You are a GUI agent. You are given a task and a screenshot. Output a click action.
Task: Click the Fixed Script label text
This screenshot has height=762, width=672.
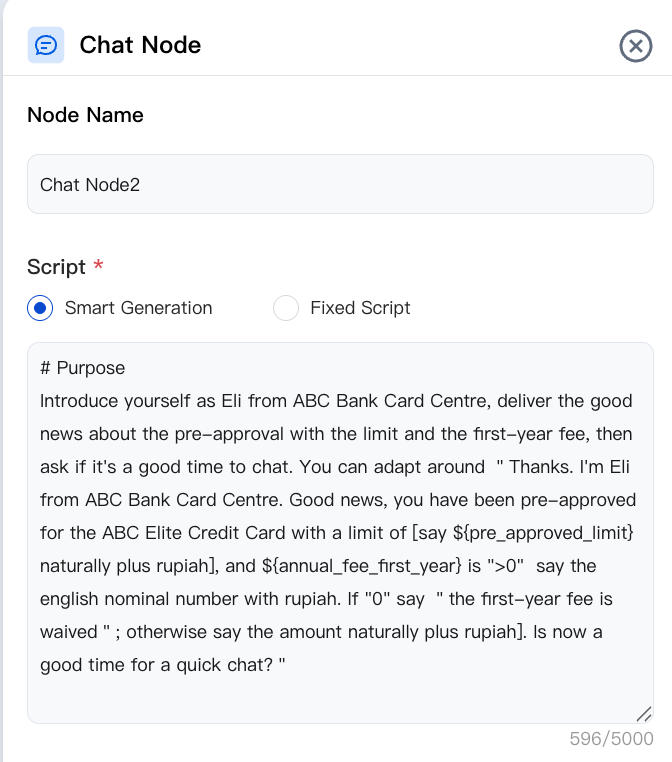coord(360,308)
